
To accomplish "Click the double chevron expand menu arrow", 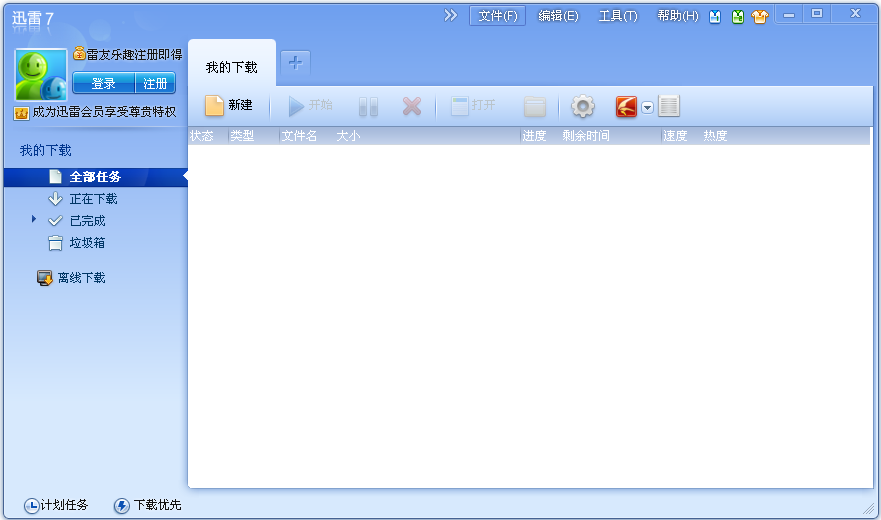I will 451,15.
